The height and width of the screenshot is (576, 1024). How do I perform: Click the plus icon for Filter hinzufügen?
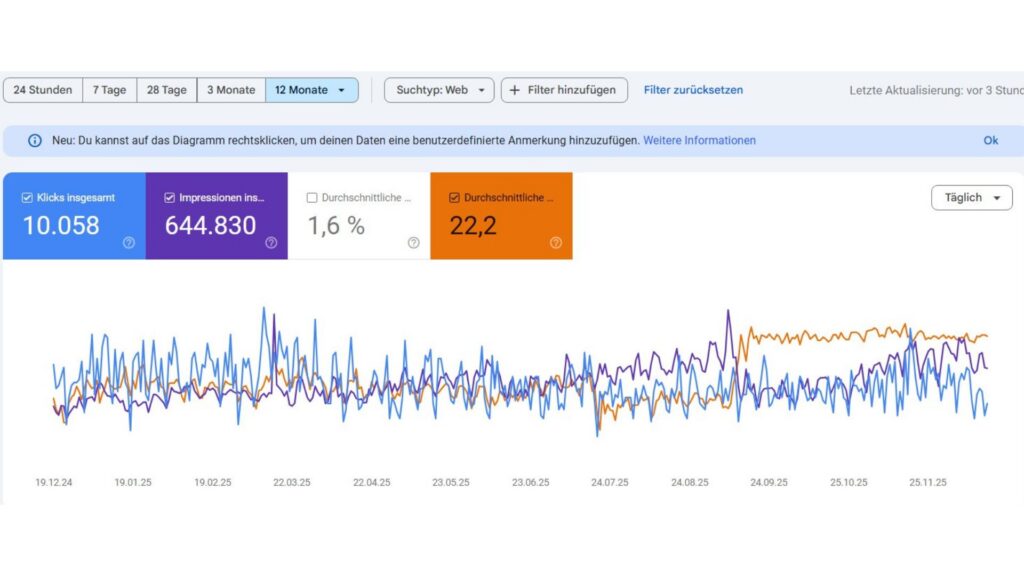click(515, 90)
